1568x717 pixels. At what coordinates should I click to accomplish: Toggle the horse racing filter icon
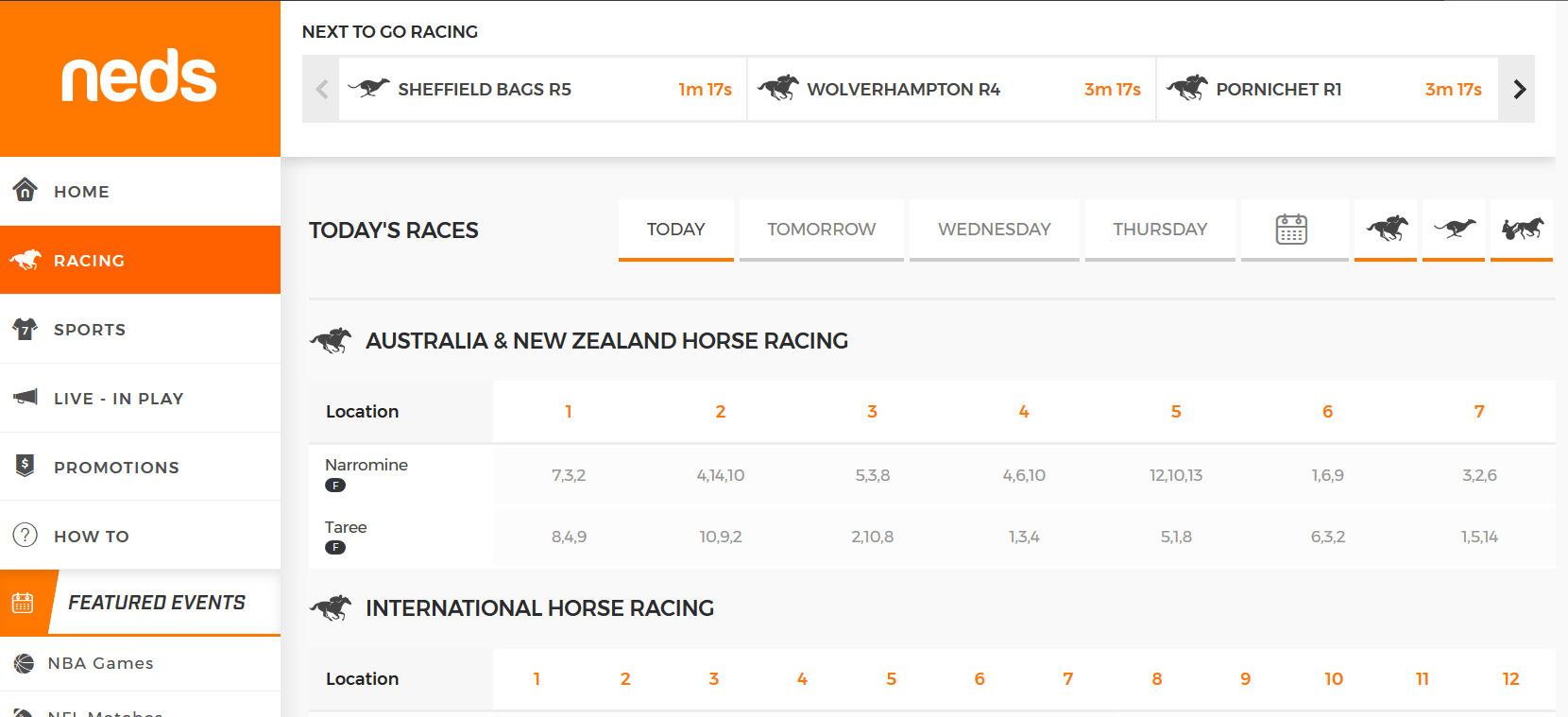click(x=1386, y=229)
